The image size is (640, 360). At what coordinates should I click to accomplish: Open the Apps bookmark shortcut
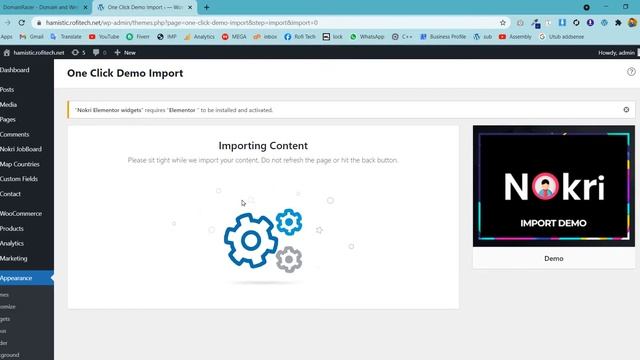pos(6,37)
